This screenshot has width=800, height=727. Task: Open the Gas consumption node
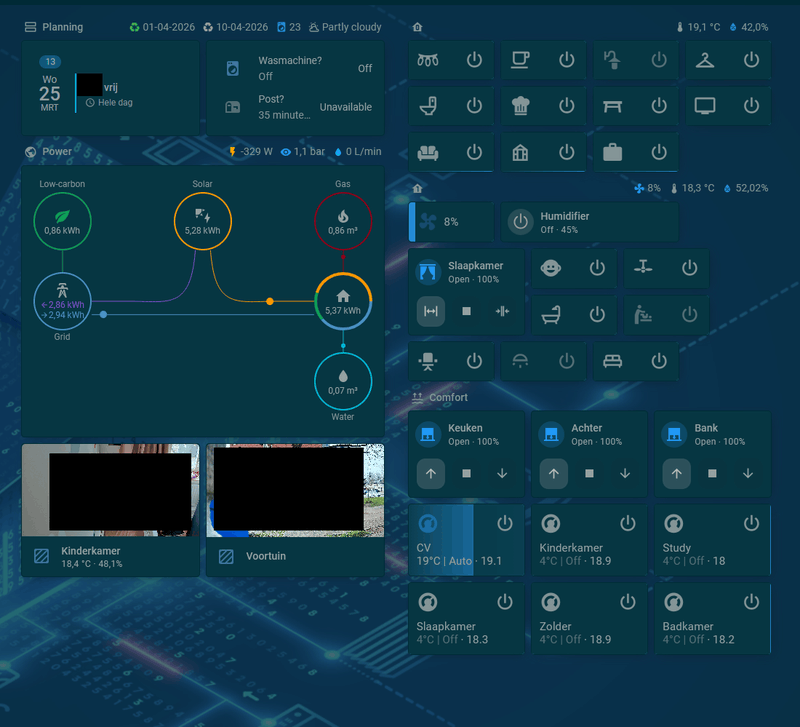343,221
